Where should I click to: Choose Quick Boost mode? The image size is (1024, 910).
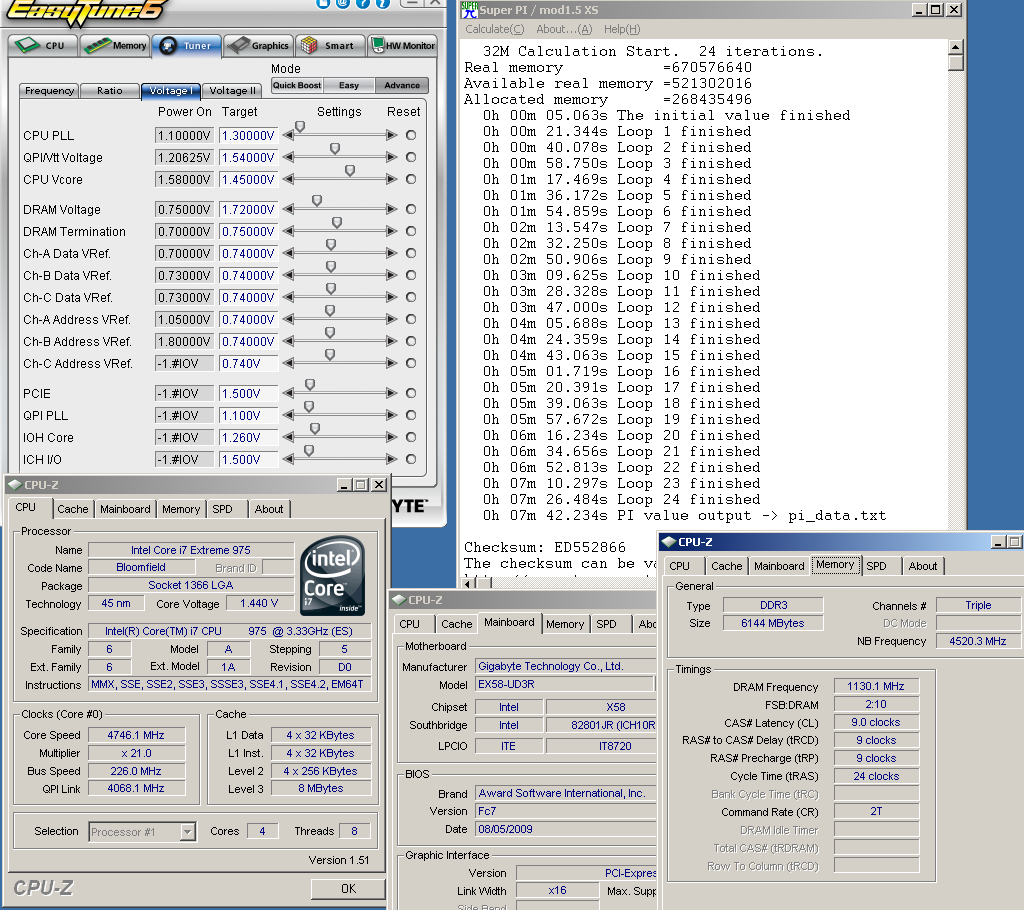point(296,86)
